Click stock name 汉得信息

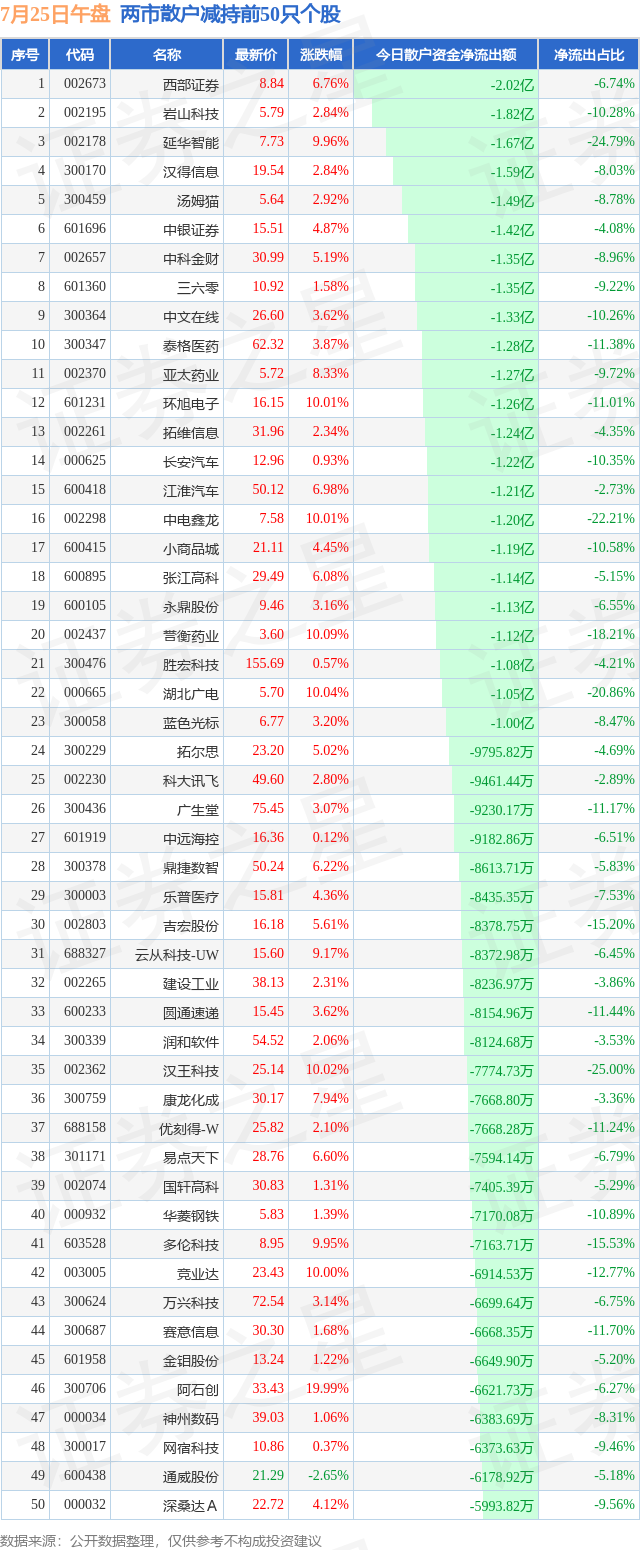pos(191,171)
